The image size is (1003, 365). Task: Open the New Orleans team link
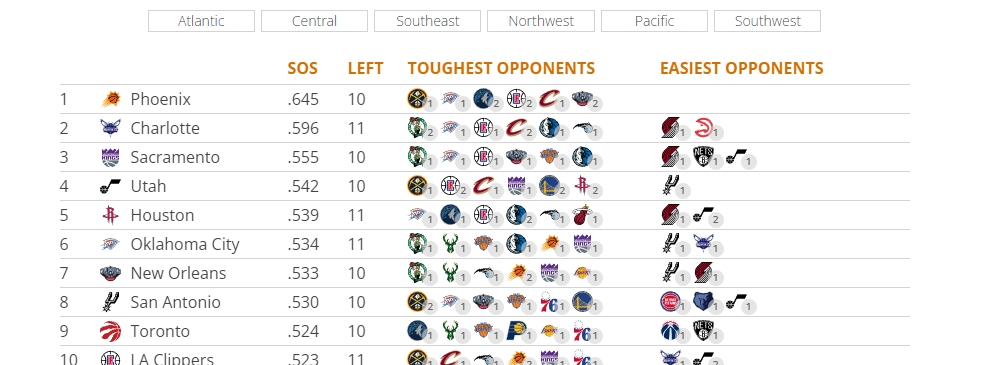coord(178,273)
